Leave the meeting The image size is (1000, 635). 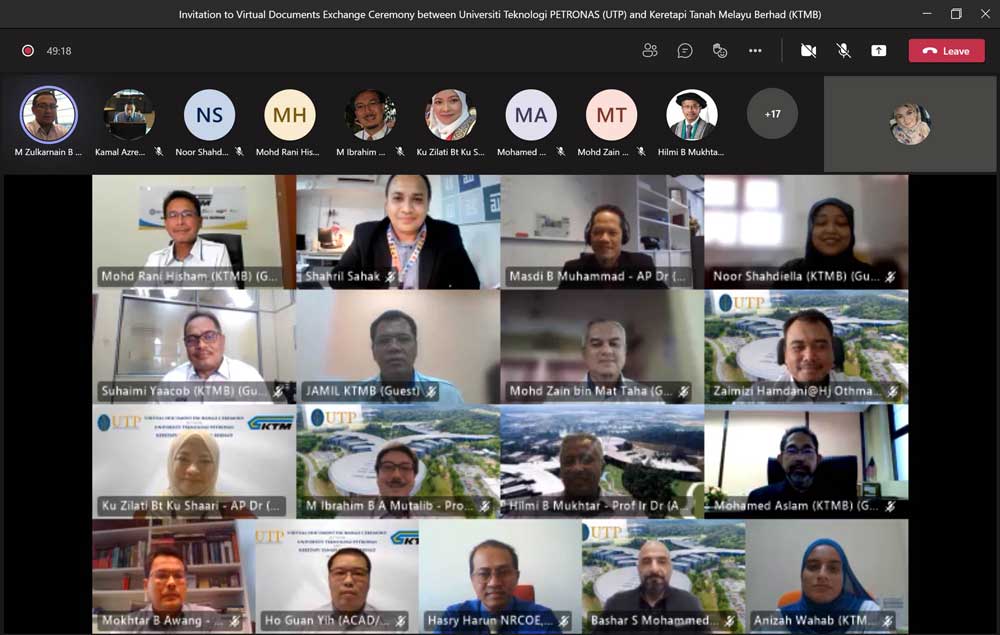946,51
